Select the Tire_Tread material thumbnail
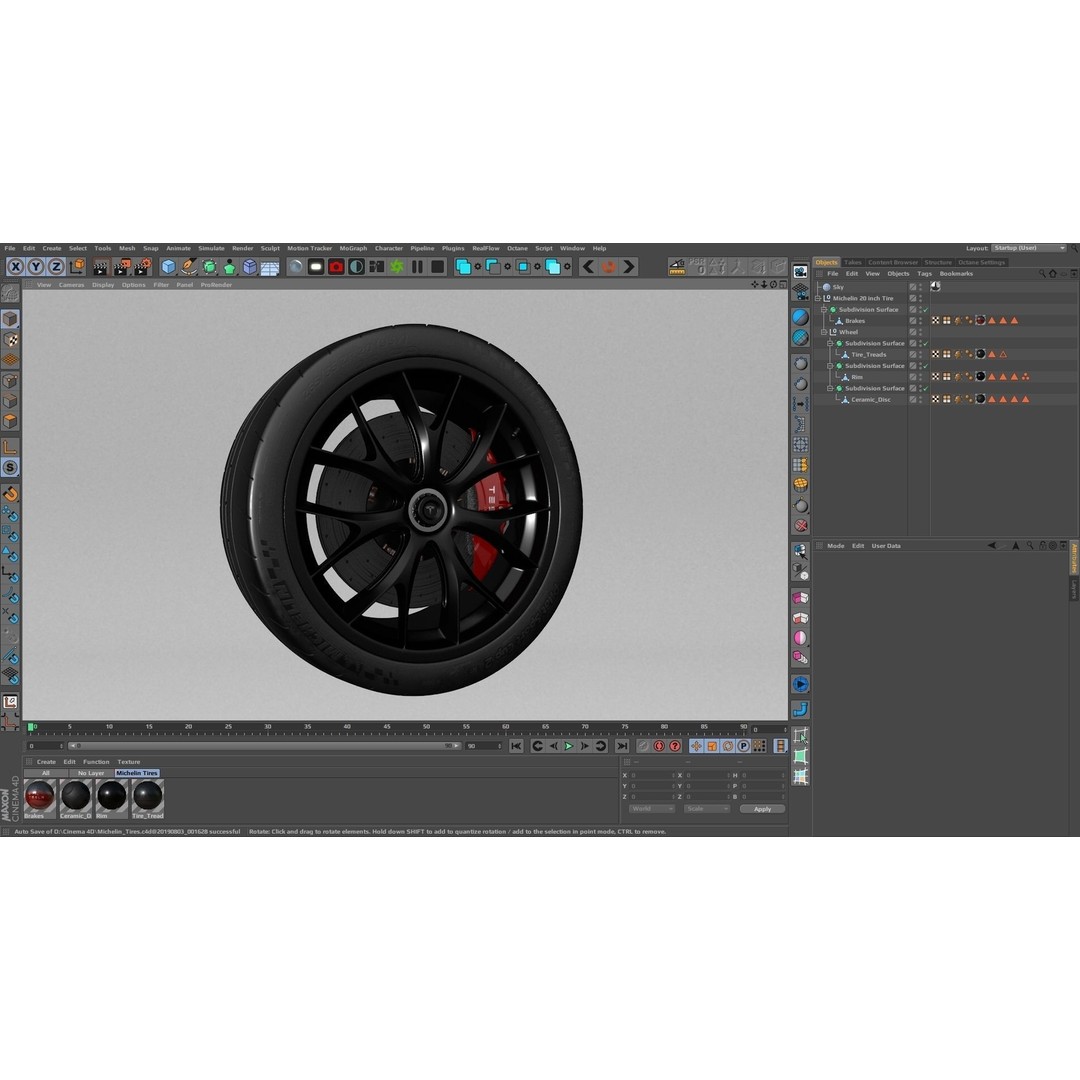Viewport: 1080px width, 1080px height. pyautogui.click(x=147, y=799)
